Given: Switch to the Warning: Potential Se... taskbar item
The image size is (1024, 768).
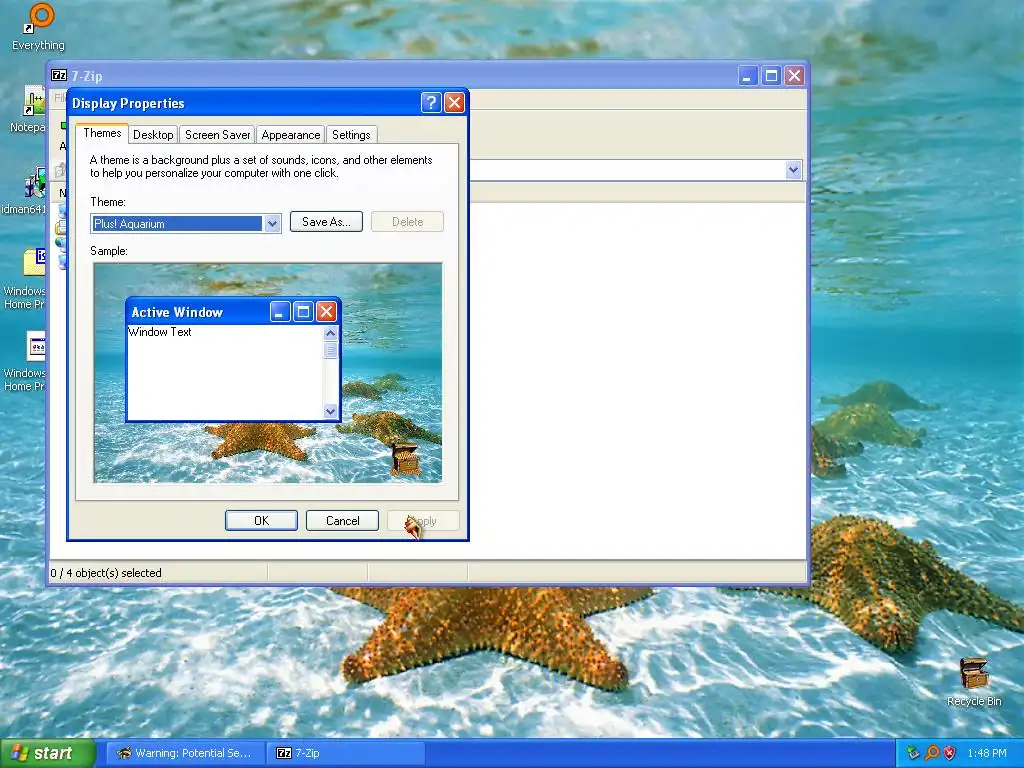Looking at the screenshot, I should [x=185, y=753].
